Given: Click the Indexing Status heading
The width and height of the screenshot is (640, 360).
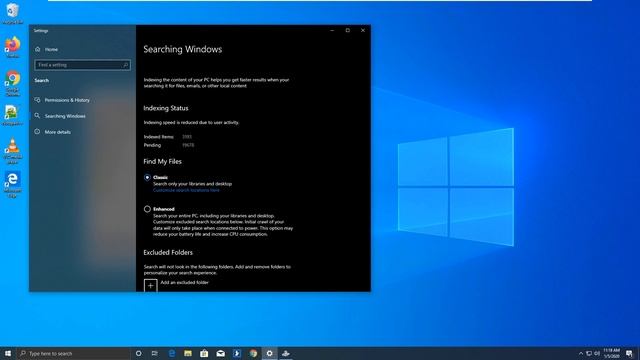Looking at the screenshot, I should pyautogui.click(x=166, y=108).
